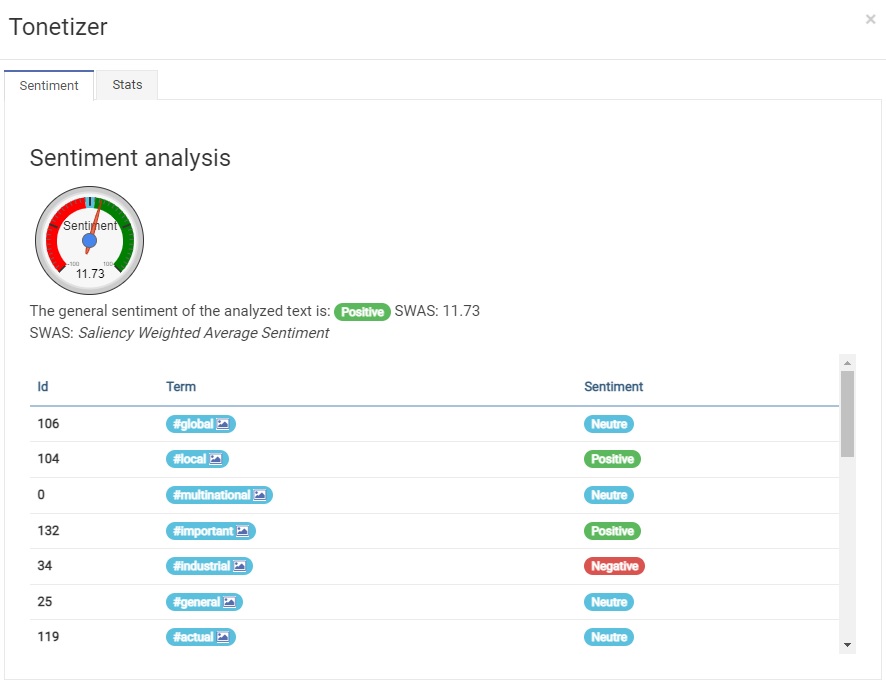Click the #general term tag
Image resolution: width=886 pixels, height=685 pixels.
(204, 602)
